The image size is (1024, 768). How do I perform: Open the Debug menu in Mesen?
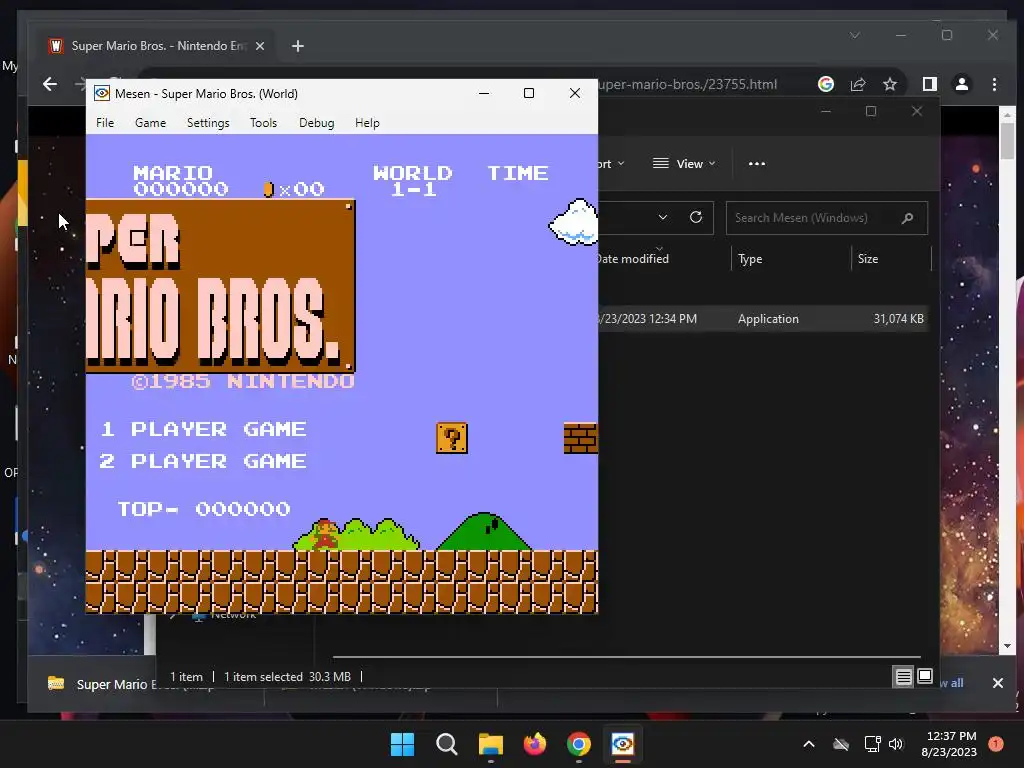pyautogui.click(x=316, y=123)
